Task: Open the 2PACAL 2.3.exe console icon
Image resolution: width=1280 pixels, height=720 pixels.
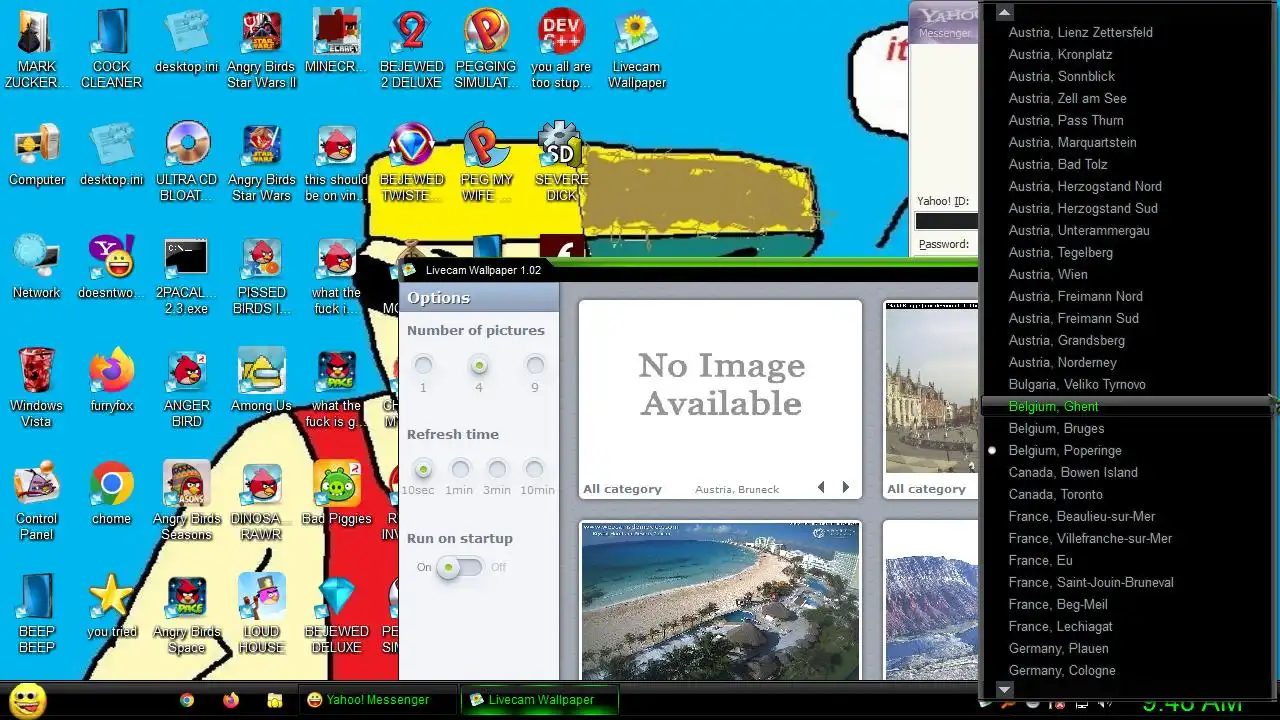Action: [x=186, y=275]
